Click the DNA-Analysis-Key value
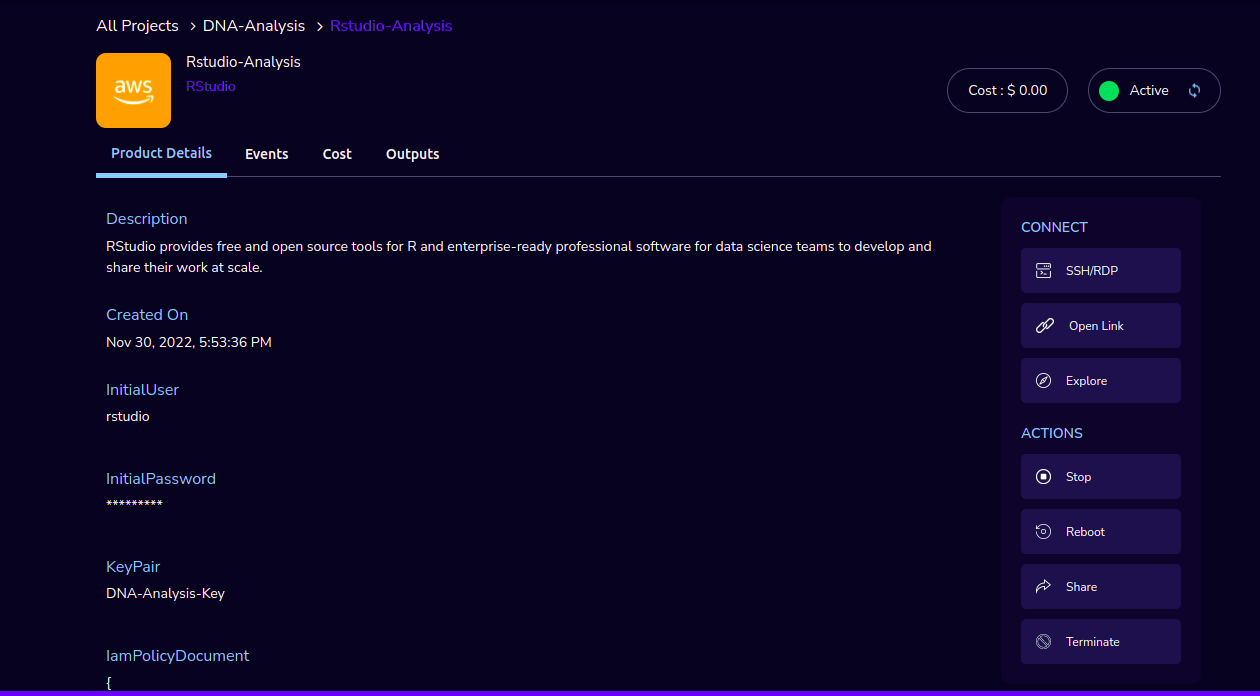1260x696 pixels. point(166,593)
